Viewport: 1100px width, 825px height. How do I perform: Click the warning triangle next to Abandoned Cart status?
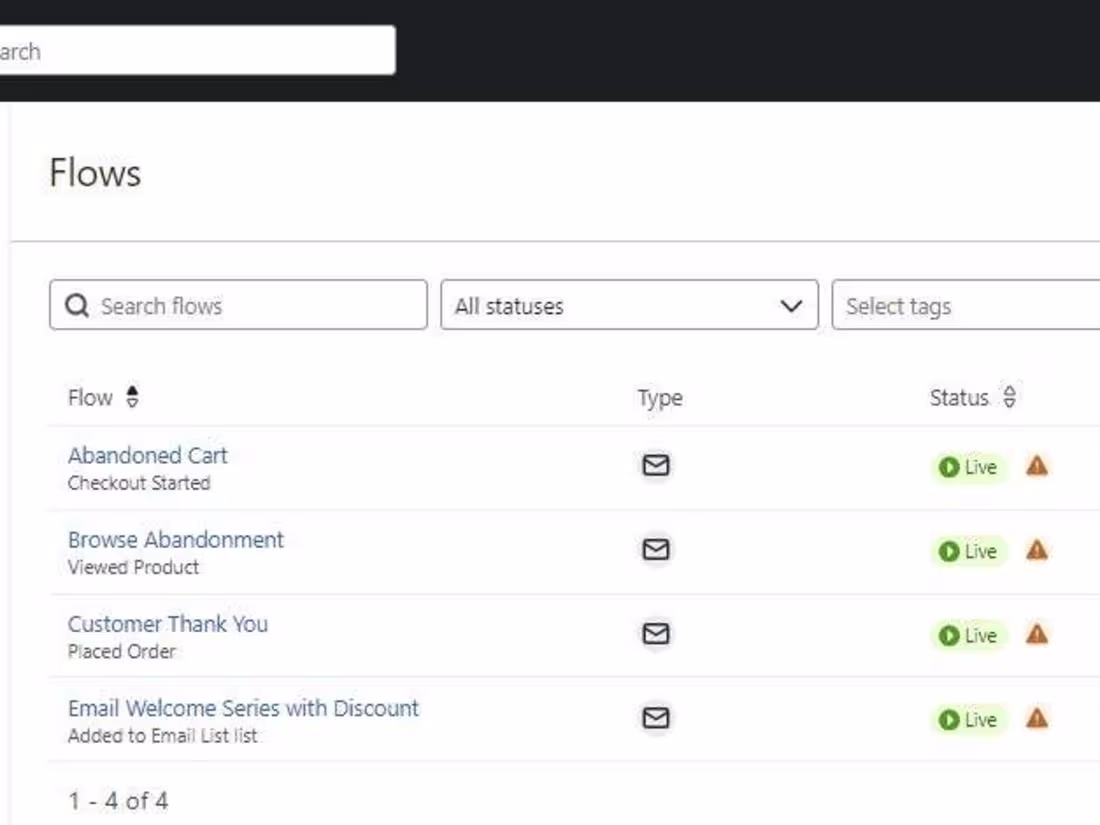pos(1037,465)
